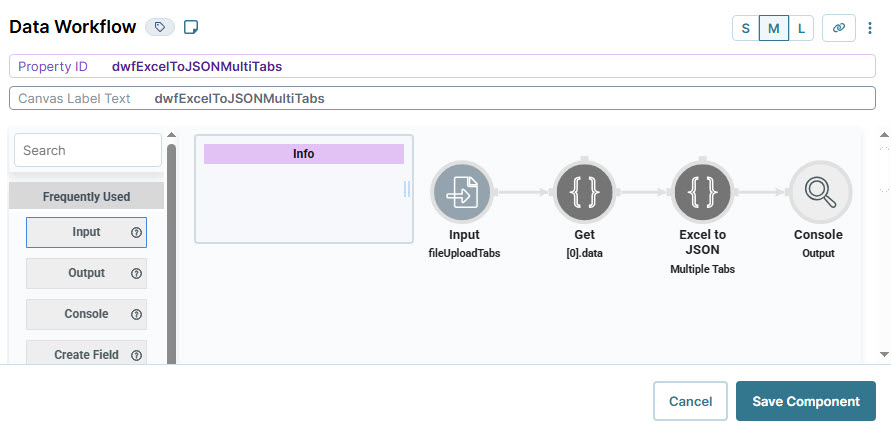The image size is (891, 432).
Task: Choose the Console operator button
Action: coord(86,314)
